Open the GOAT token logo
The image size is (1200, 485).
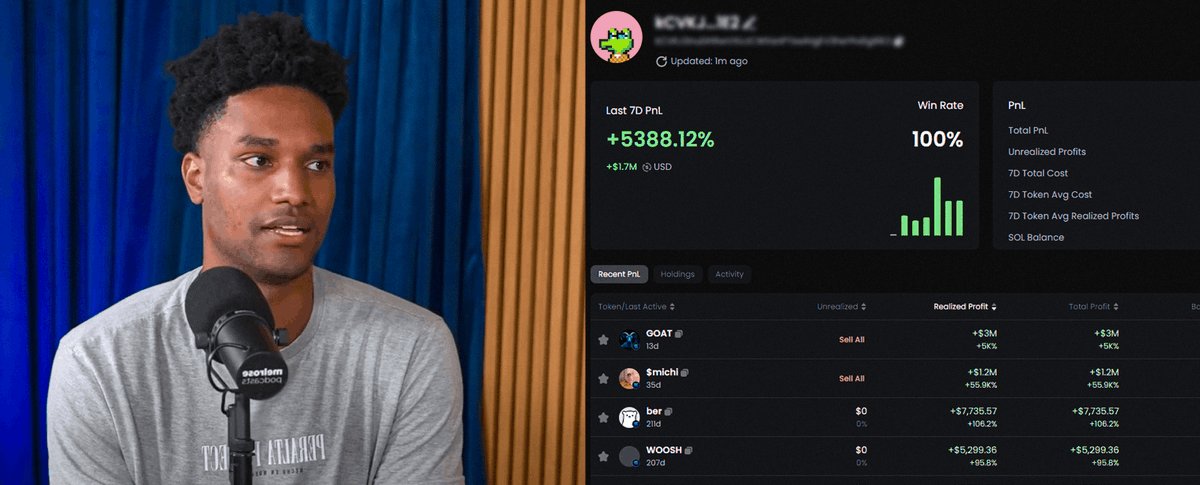coord(629,339)
